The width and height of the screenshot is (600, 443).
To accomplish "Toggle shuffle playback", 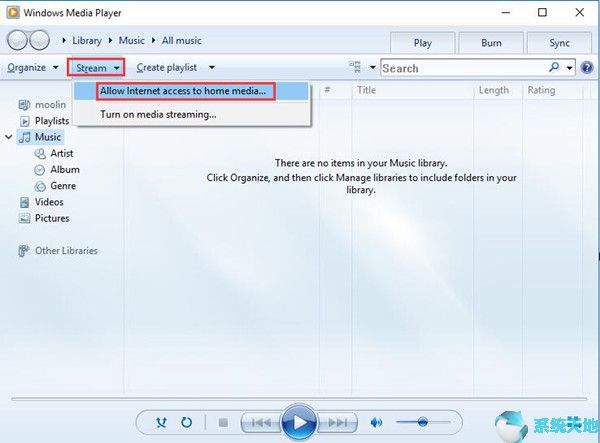I will click(x=161, y=422).
